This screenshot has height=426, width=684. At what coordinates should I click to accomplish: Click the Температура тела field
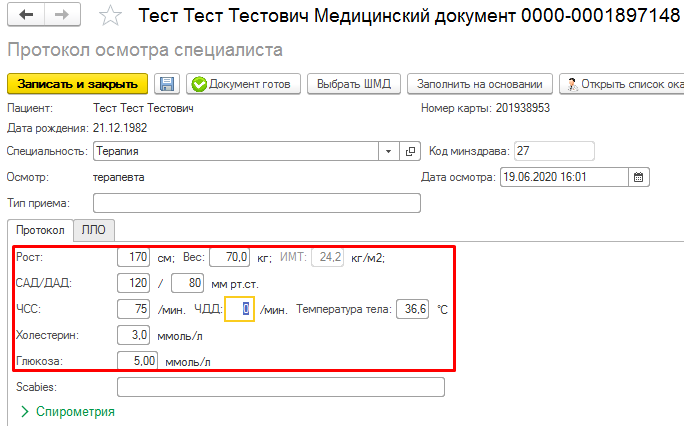pos(414,309)
